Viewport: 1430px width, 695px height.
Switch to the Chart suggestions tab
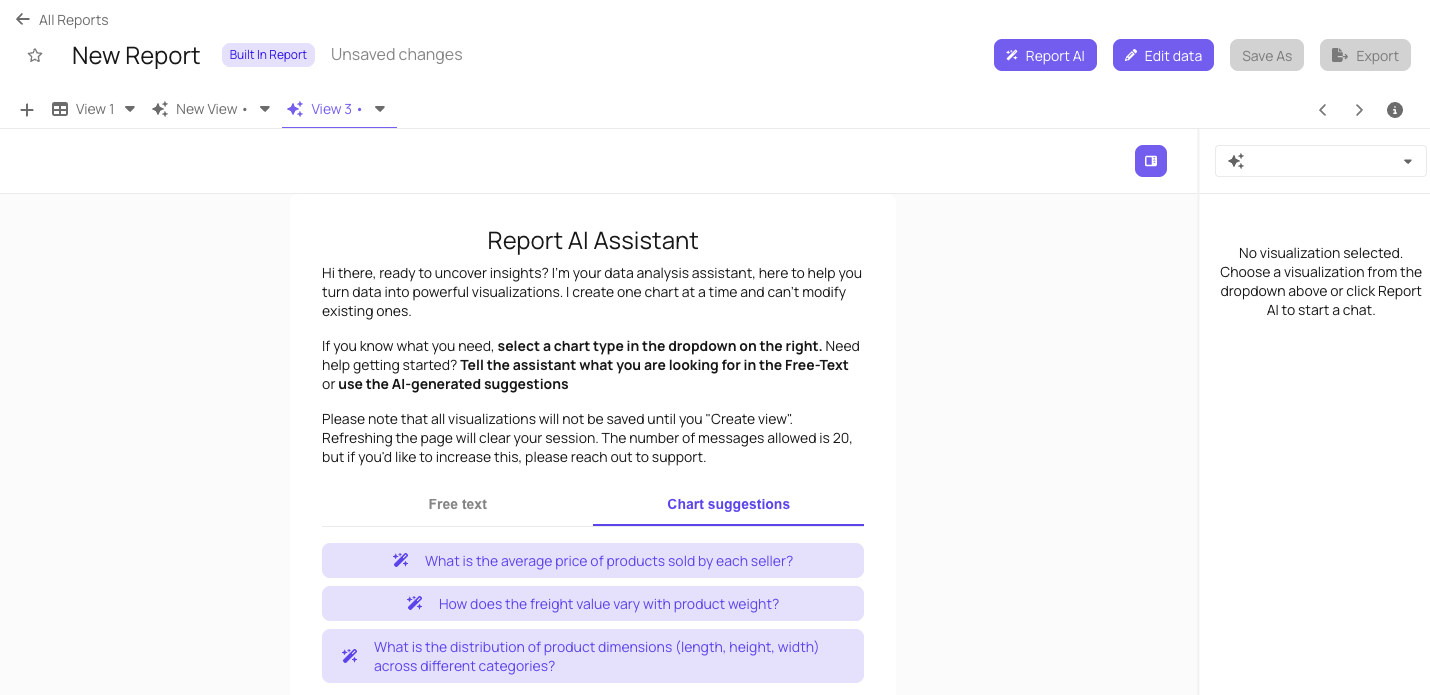point(728,504)
